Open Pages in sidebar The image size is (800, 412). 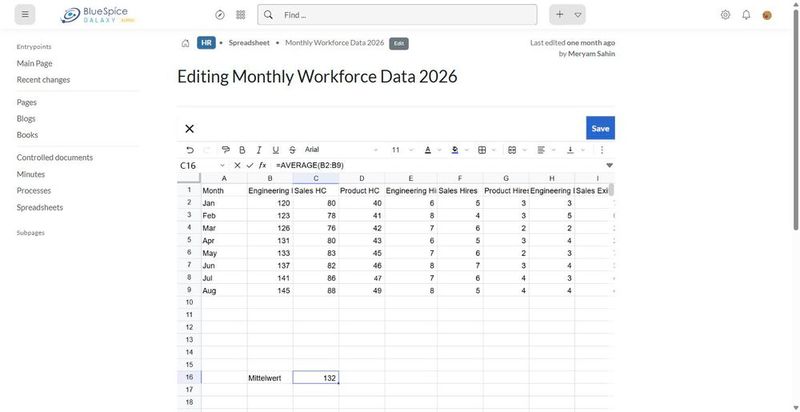(x=27, y=102)
